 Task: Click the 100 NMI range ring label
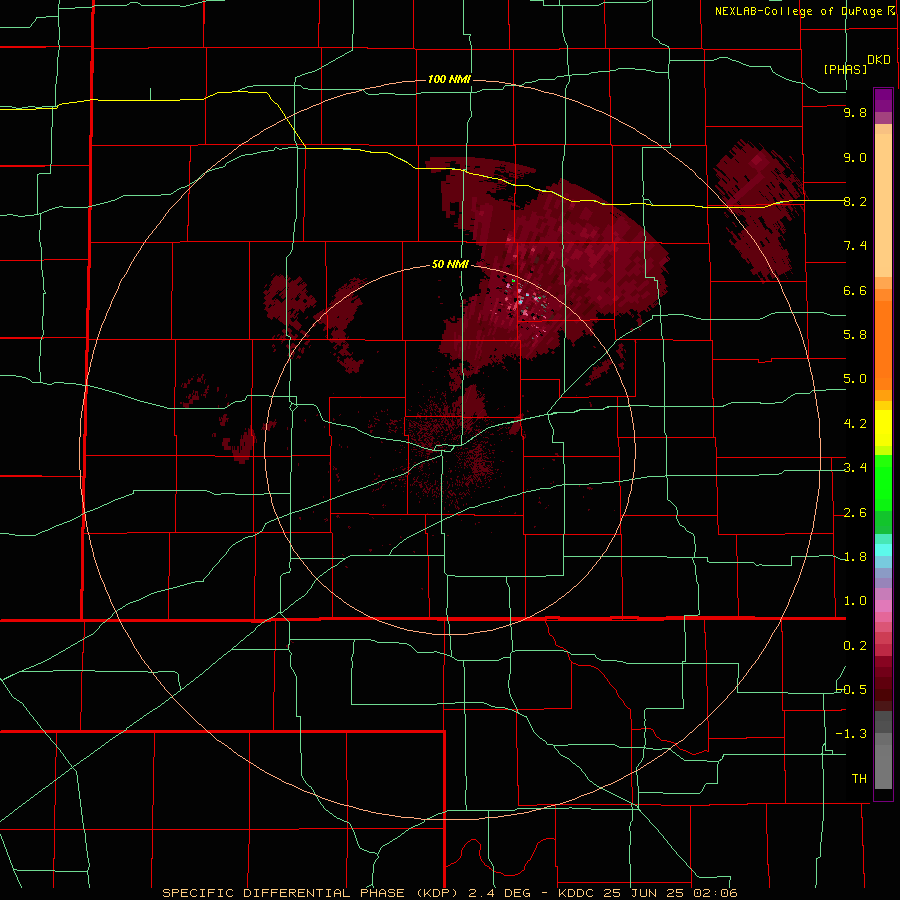coord(449,79)
